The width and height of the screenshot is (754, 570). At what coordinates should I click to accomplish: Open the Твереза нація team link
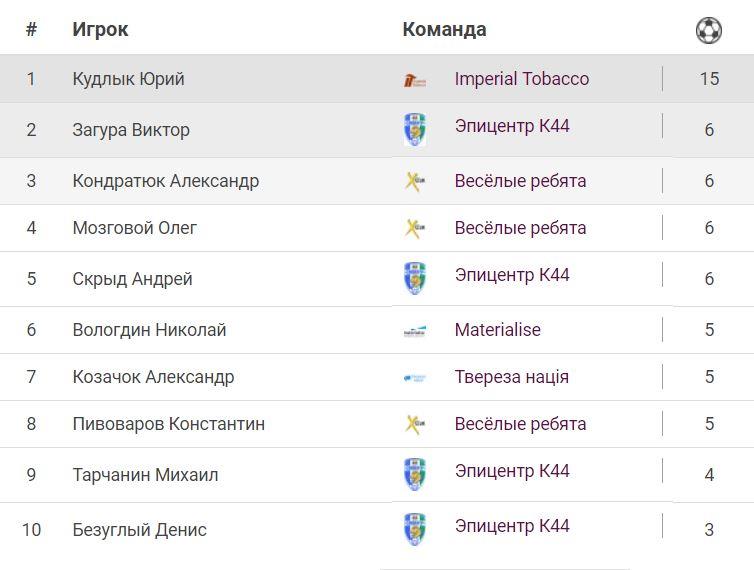pyautogui.click(x=511, y=377)
